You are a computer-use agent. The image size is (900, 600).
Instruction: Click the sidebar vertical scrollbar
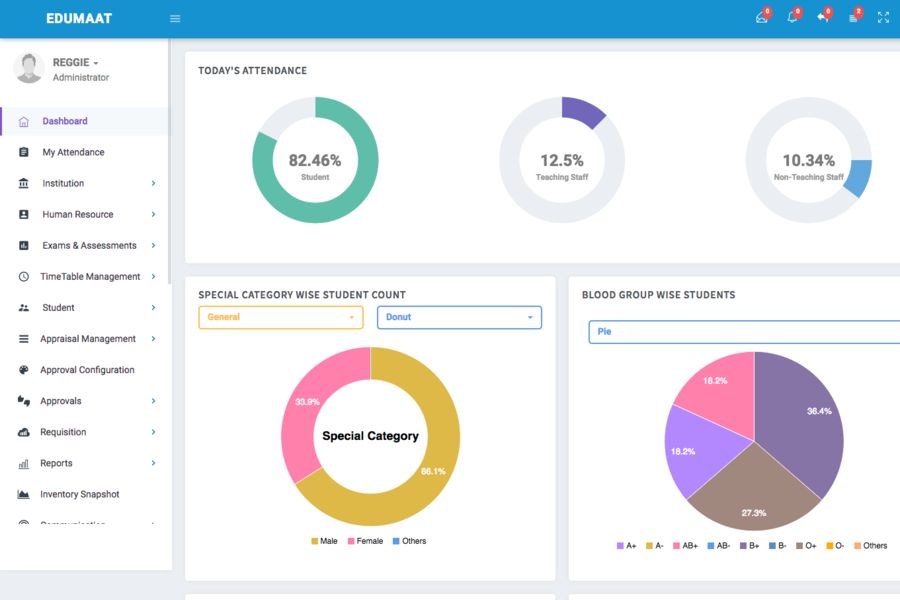[x=169, y=161]
